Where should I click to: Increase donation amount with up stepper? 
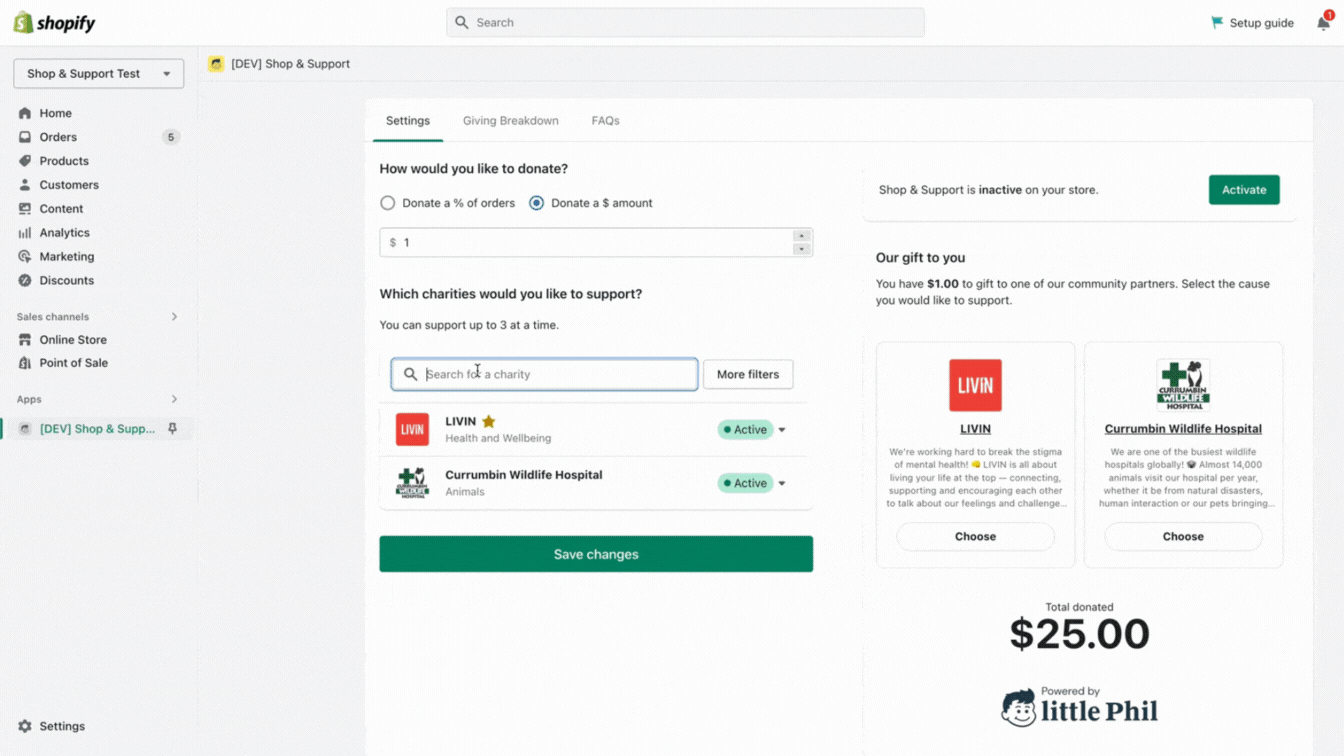pyautogui.click(x=801, y=236)
